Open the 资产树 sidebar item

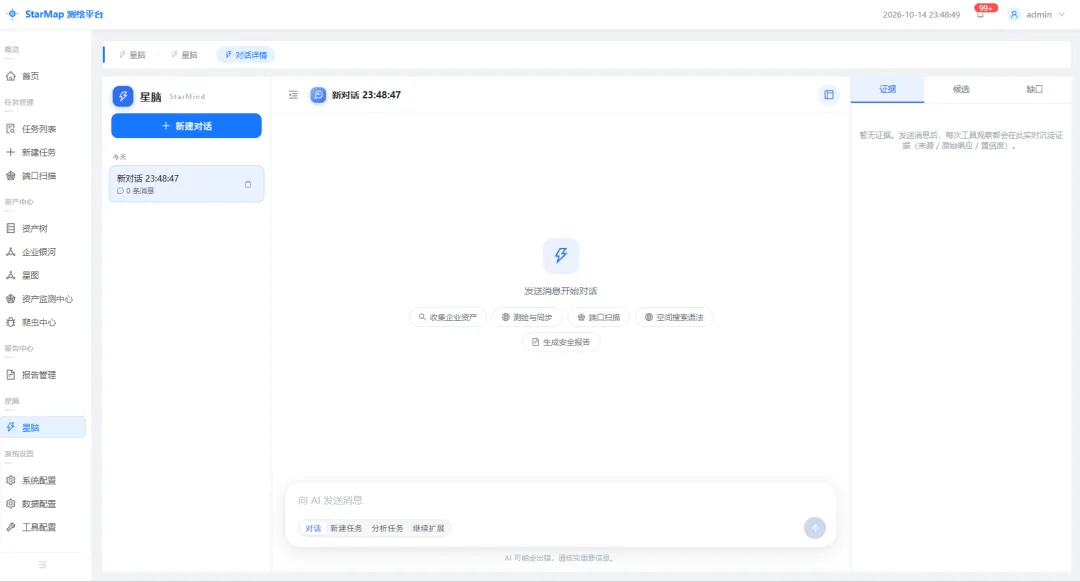click(43, 228)
